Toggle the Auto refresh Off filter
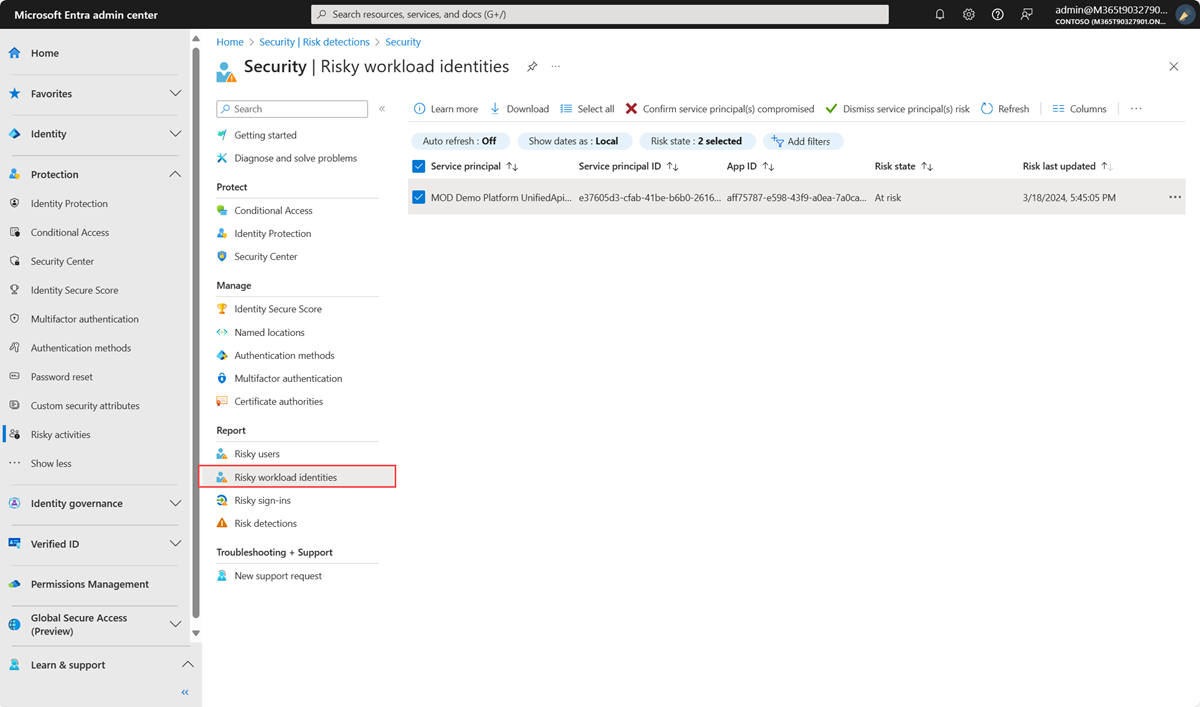The image size is (1200, 707). (459, 141)
